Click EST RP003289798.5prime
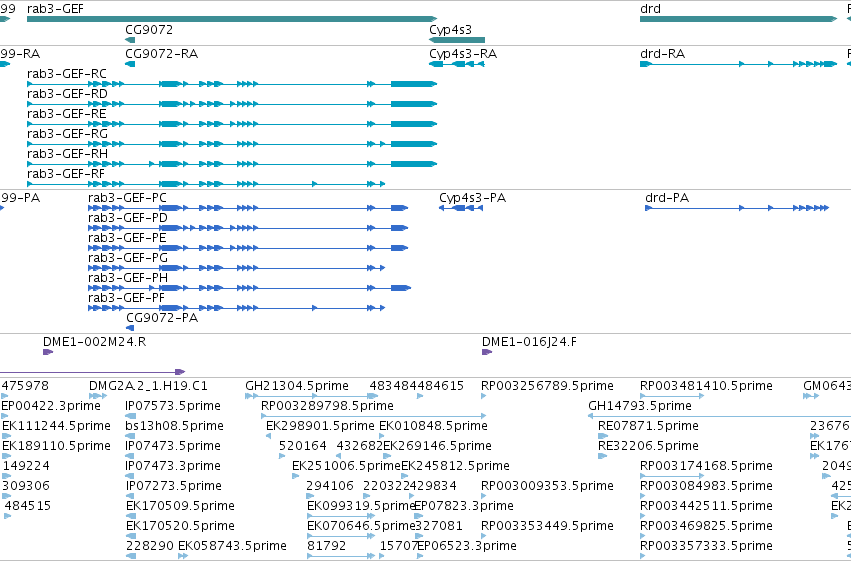Viewport: 851px width, 561px height. [x=327, y=406]
